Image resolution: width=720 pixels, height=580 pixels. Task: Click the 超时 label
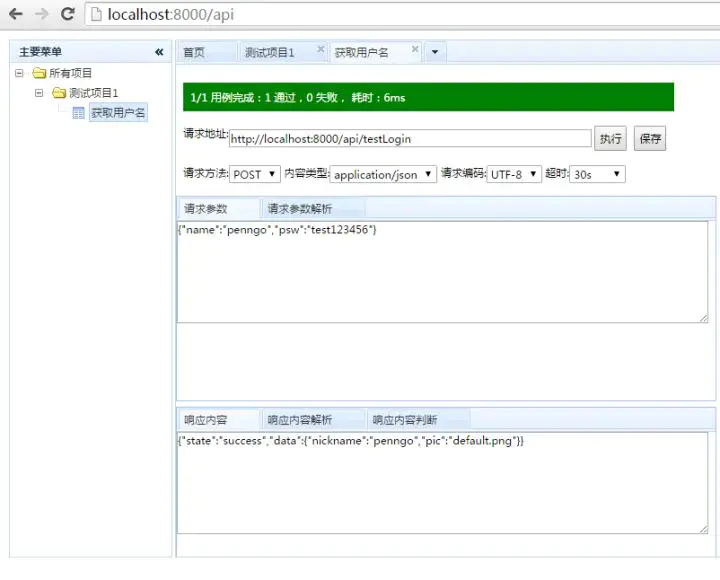tap(557, 173)
